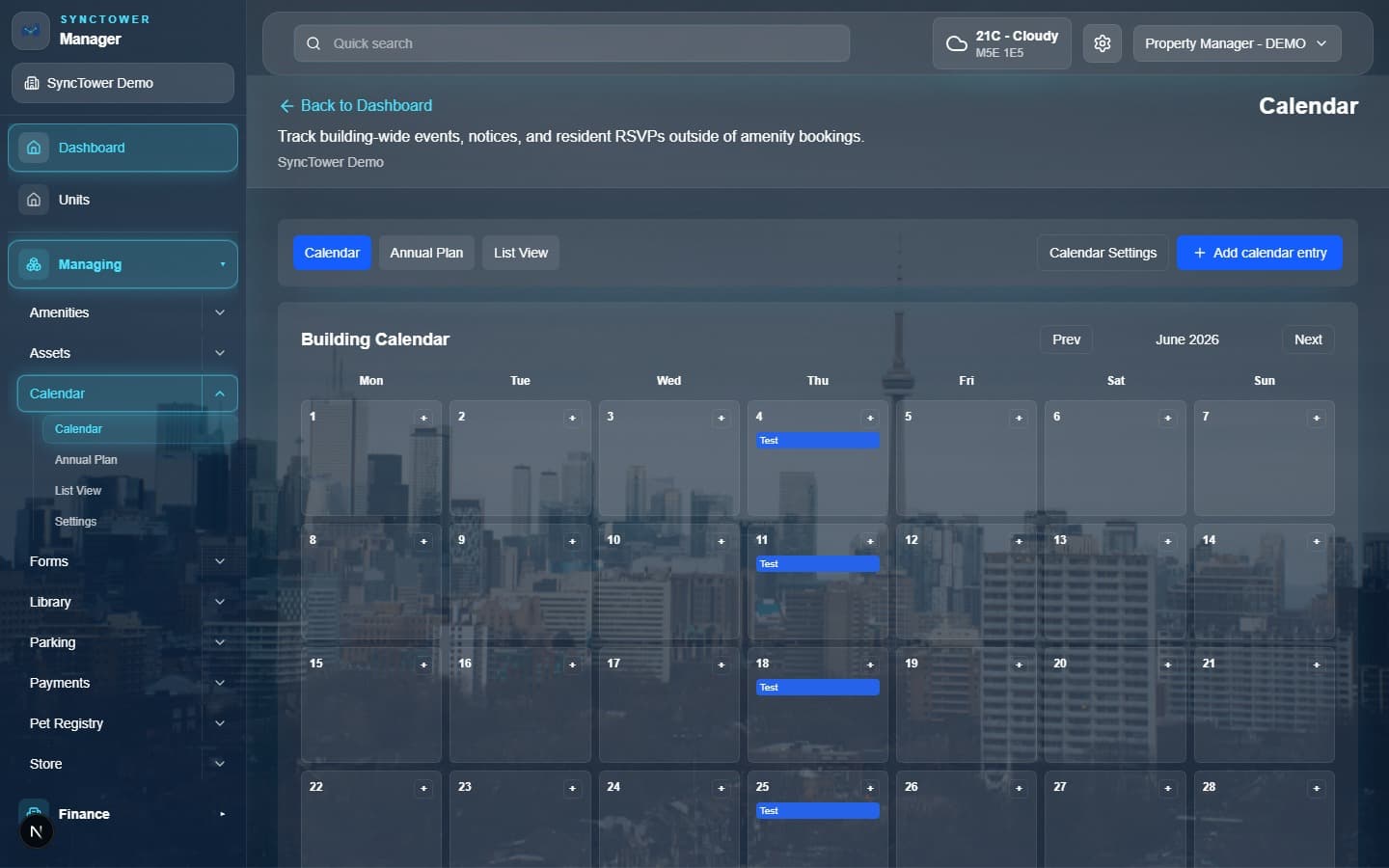Viewport: 1389px width, 868px height.
Task: Select the Calendar view tab
Action: [332, 253]
